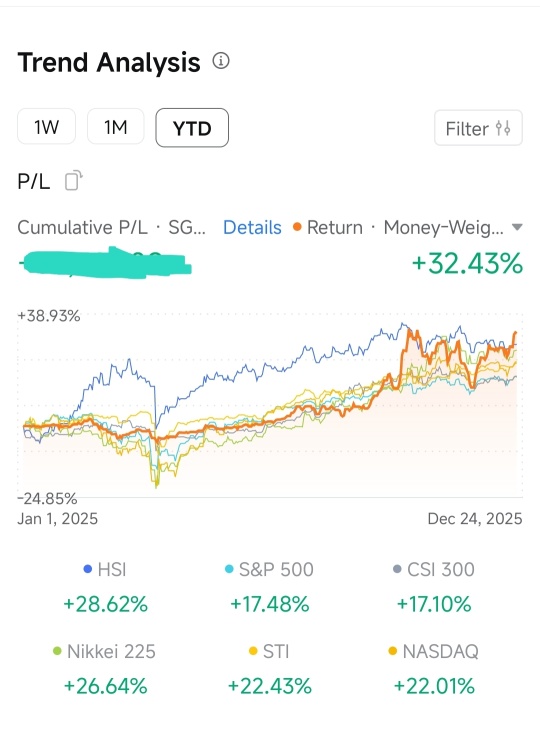This screenshot has height=739, width=540.
Task: Open the Details link
Action: [252, 228]
